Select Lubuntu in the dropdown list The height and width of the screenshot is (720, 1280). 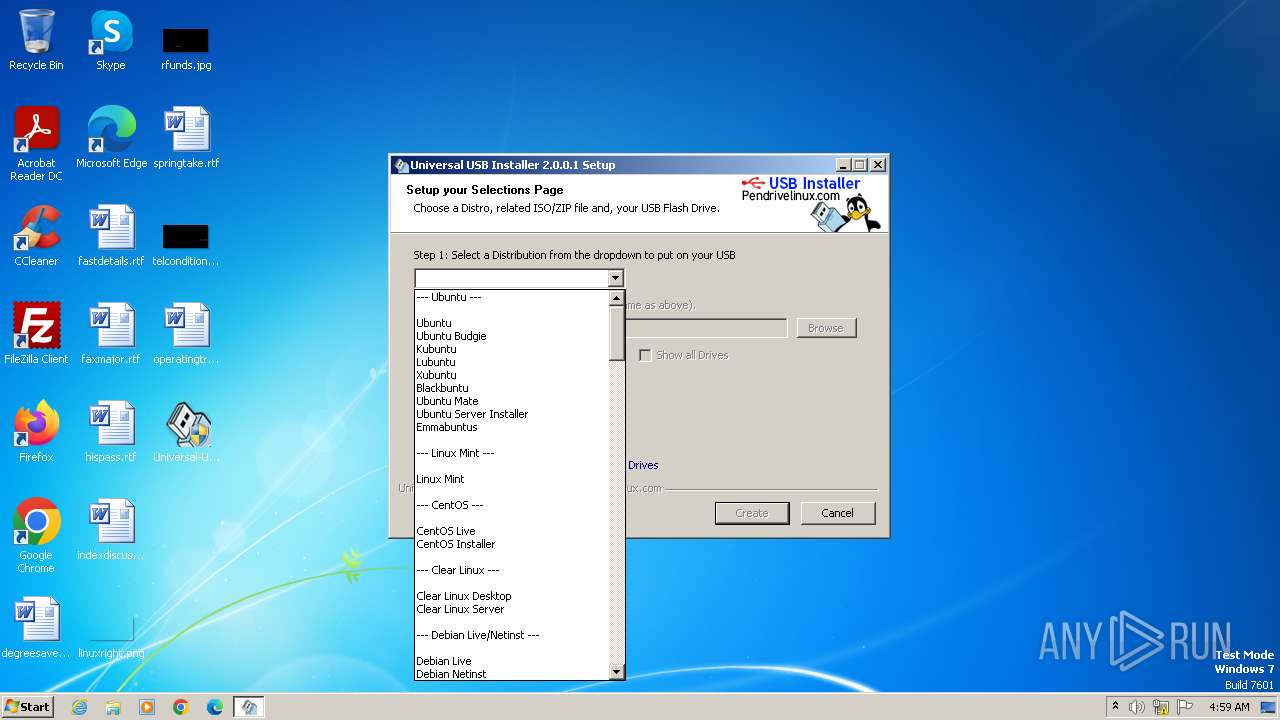click(x=512, y=362)
